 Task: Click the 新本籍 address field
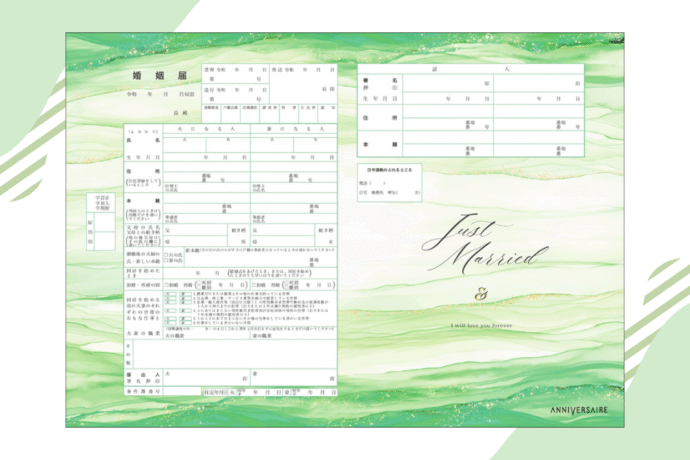coord(261,259)
